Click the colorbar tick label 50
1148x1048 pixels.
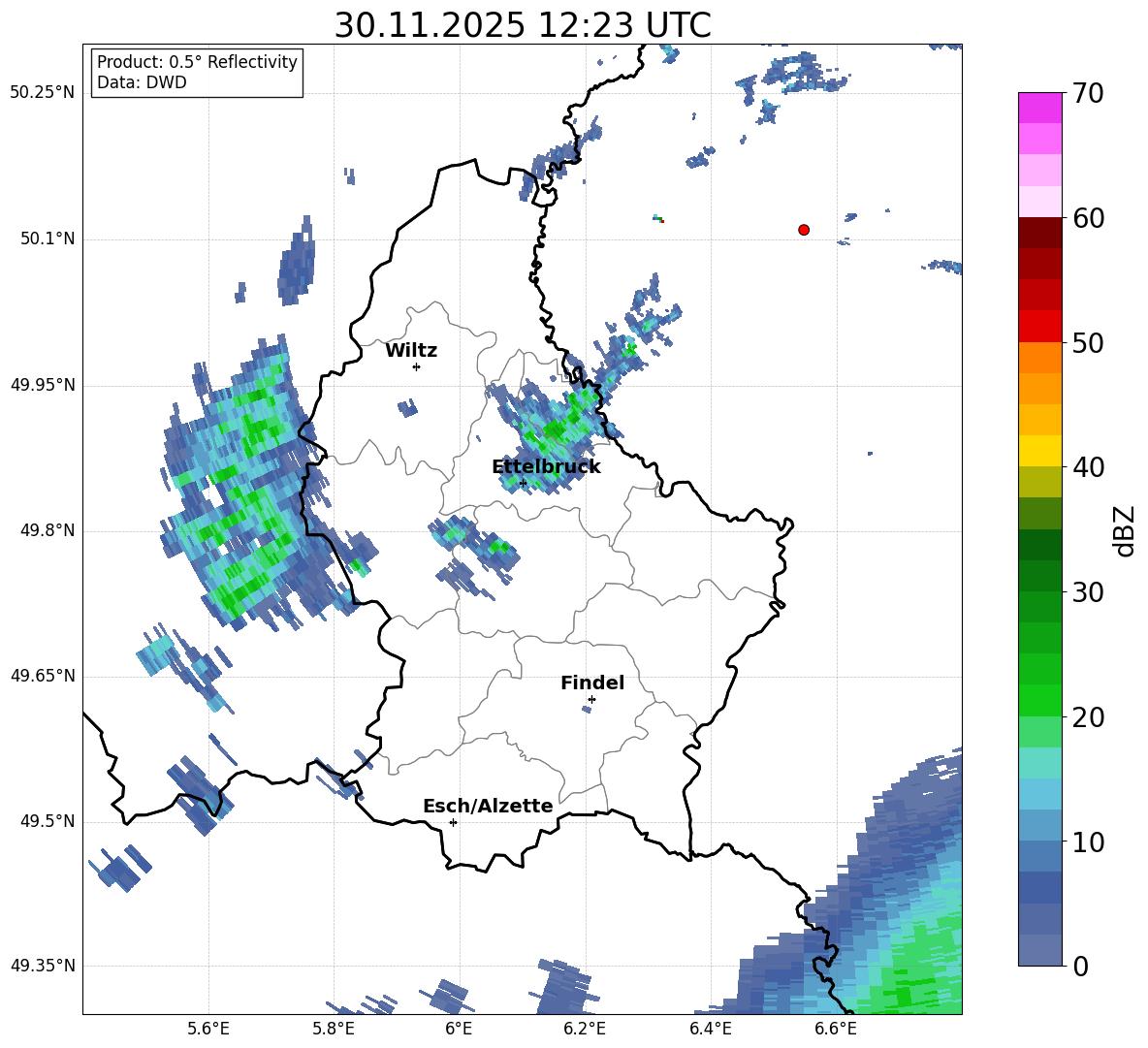click(1088, 343)
